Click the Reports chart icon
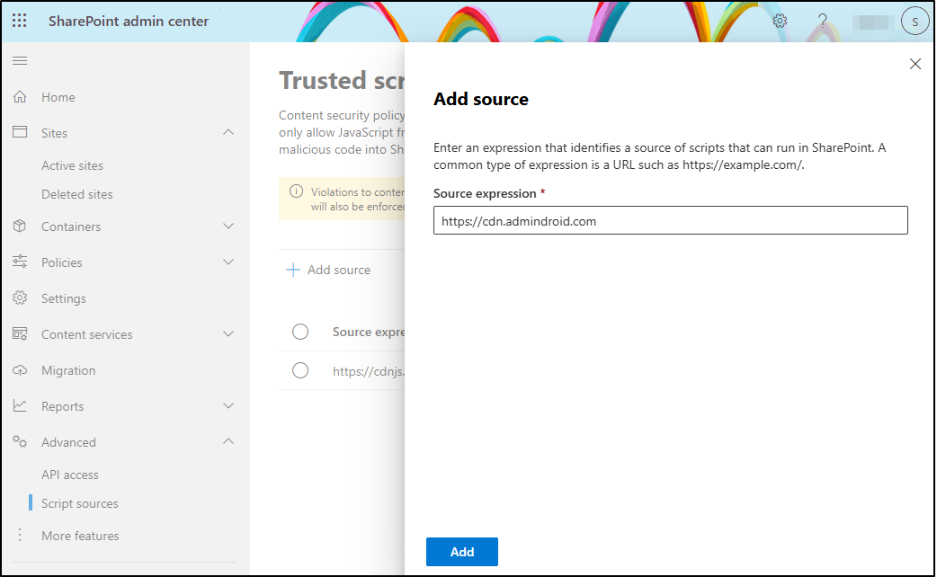Viewport: 936px width, 577px height. click(x=19, y=406)
